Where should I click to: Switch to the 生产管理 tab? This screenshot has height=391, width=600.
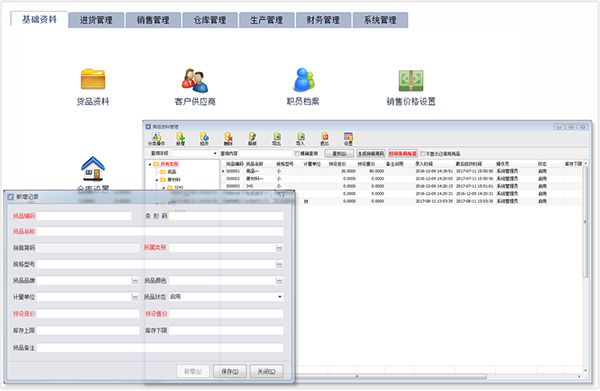[x=266, y=20]
